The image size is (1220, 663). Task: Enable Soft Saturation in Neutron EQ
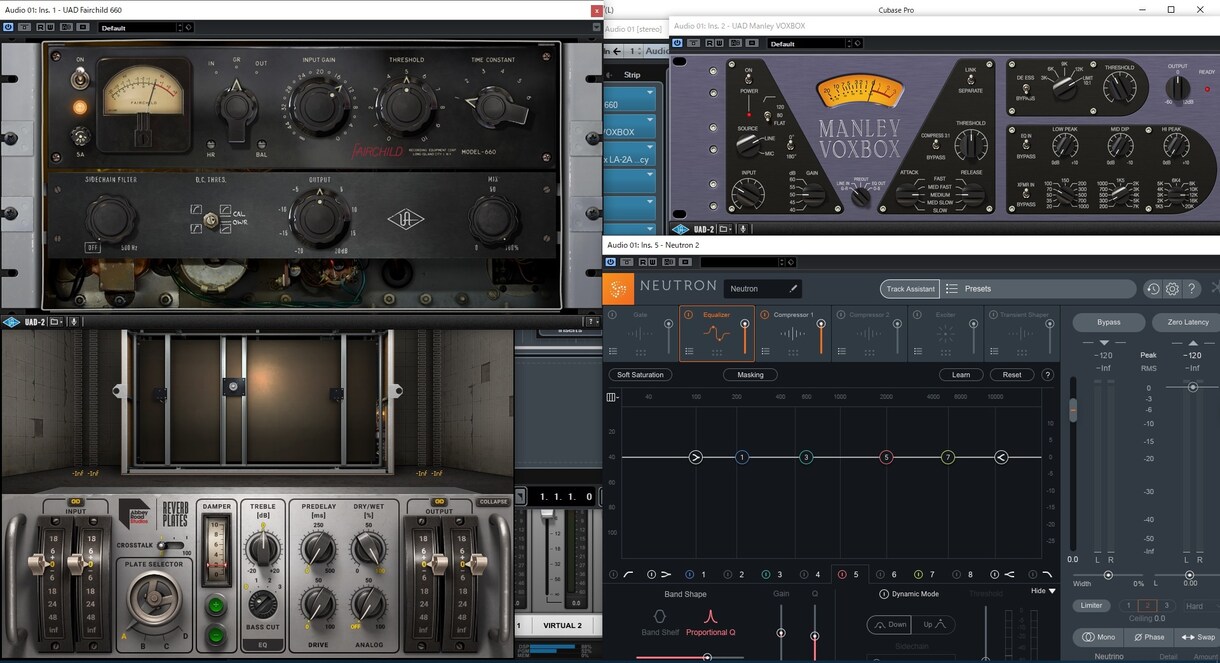[640, 375]
